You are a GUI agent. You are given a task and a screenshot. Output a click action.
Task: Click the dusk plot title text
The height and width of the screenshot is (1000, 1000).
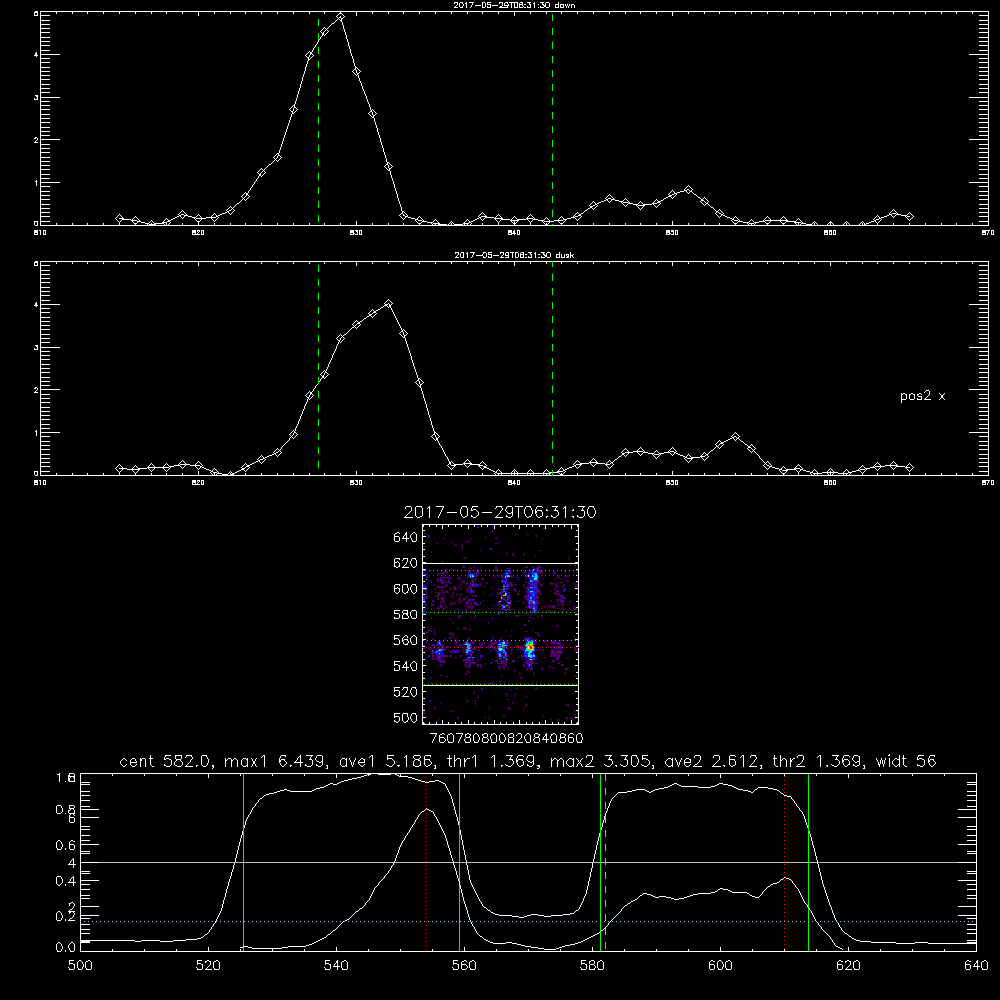514,255
